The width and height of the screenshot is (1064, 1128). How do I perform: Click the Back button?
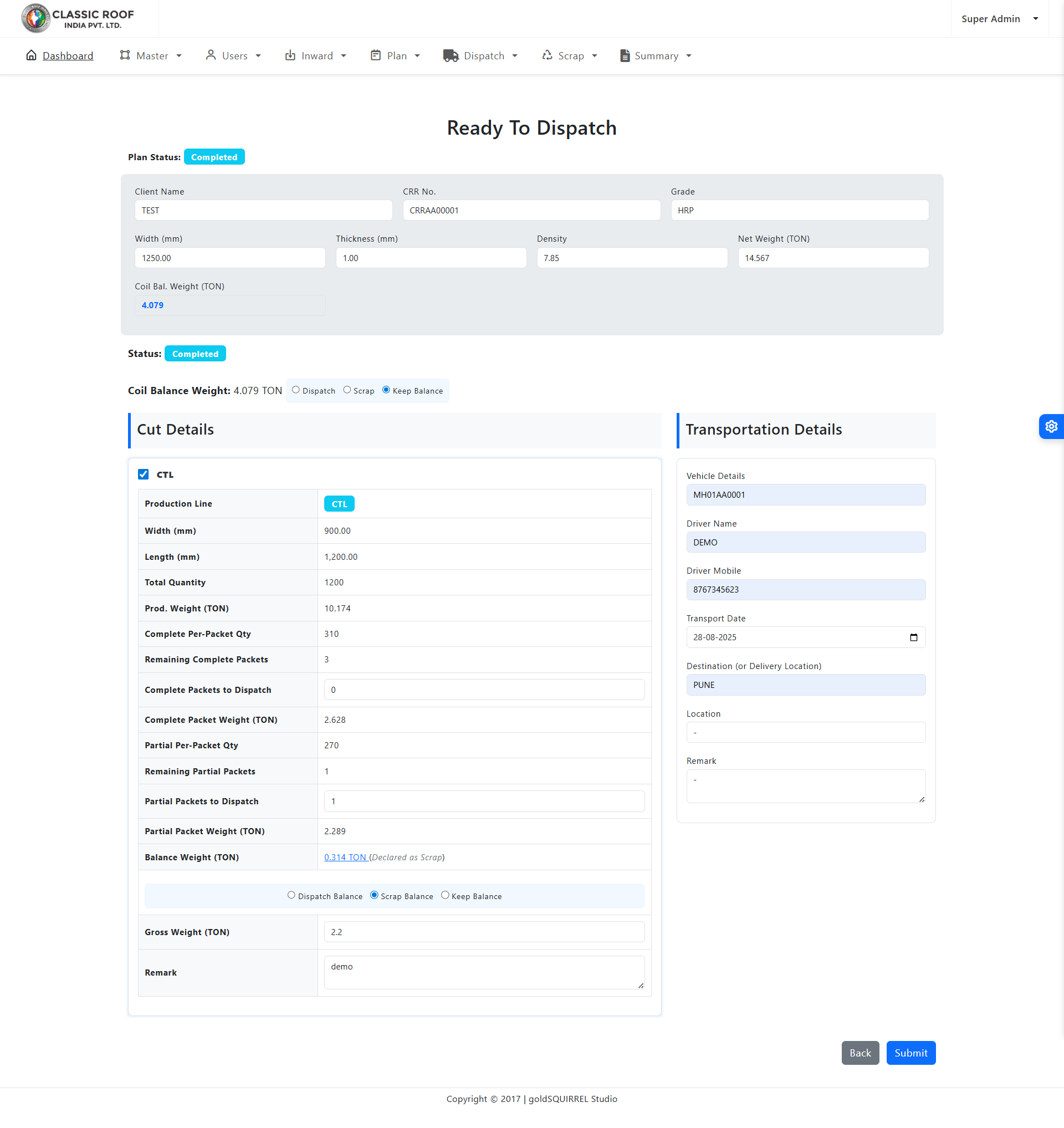click(x=860, y=1053)
